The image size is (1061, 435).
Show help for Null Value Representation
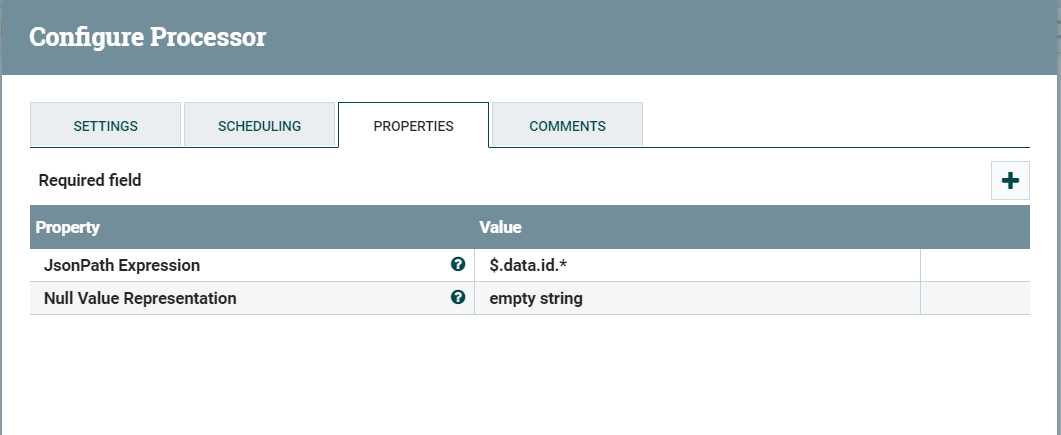tap(458, 298)
